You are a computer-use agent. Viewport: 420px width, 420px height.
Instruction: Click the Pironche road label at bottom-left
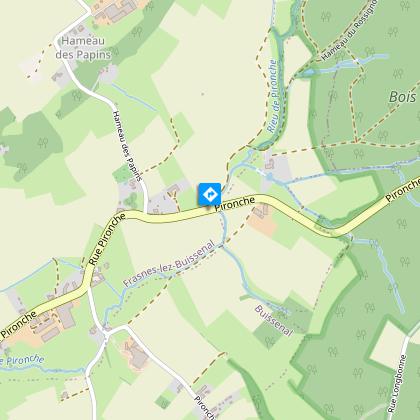(19, 324)
